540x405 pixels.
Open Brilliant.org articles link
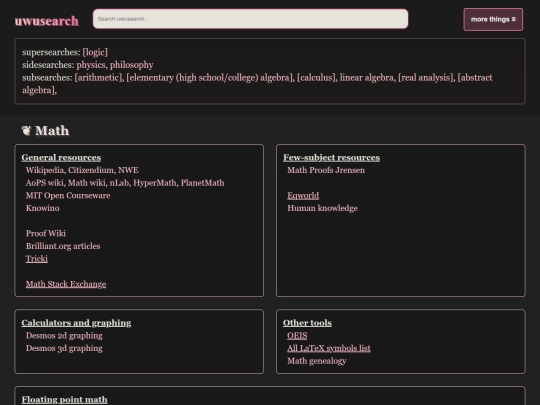click(63, 246)
